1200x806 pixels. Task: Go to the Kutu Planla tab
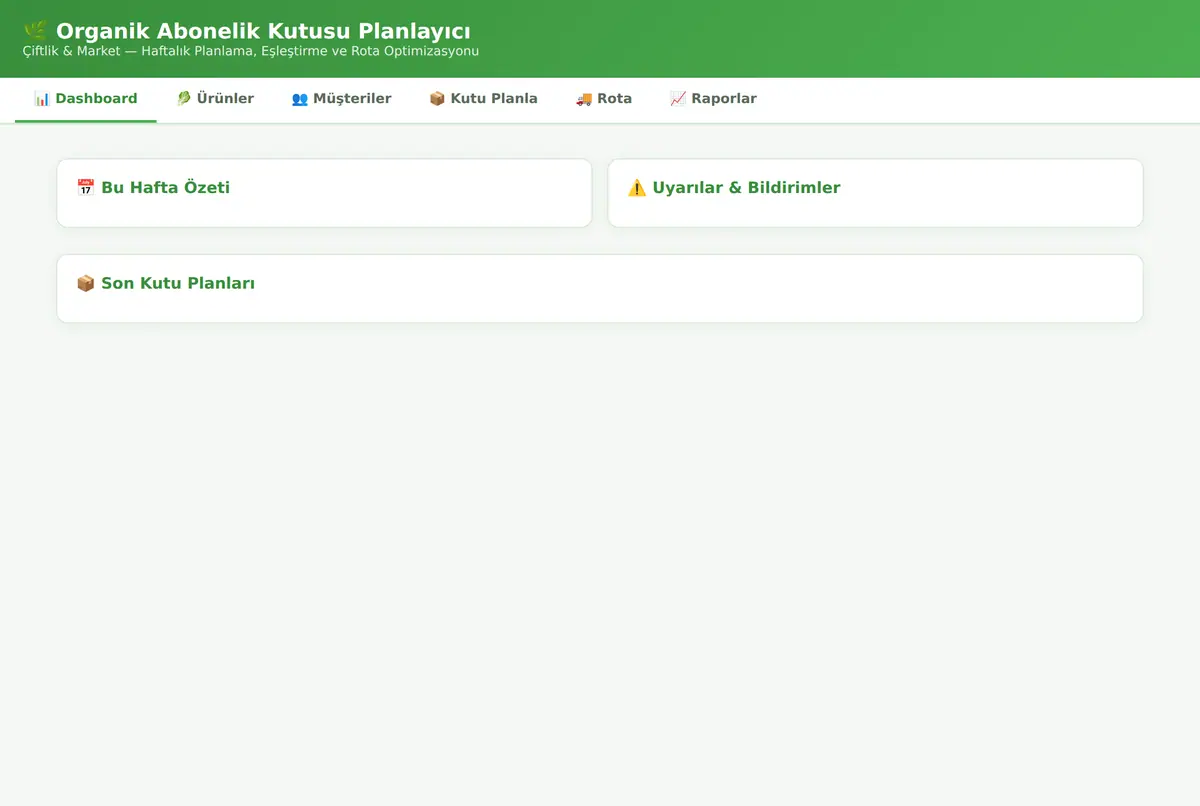point(484,99)
